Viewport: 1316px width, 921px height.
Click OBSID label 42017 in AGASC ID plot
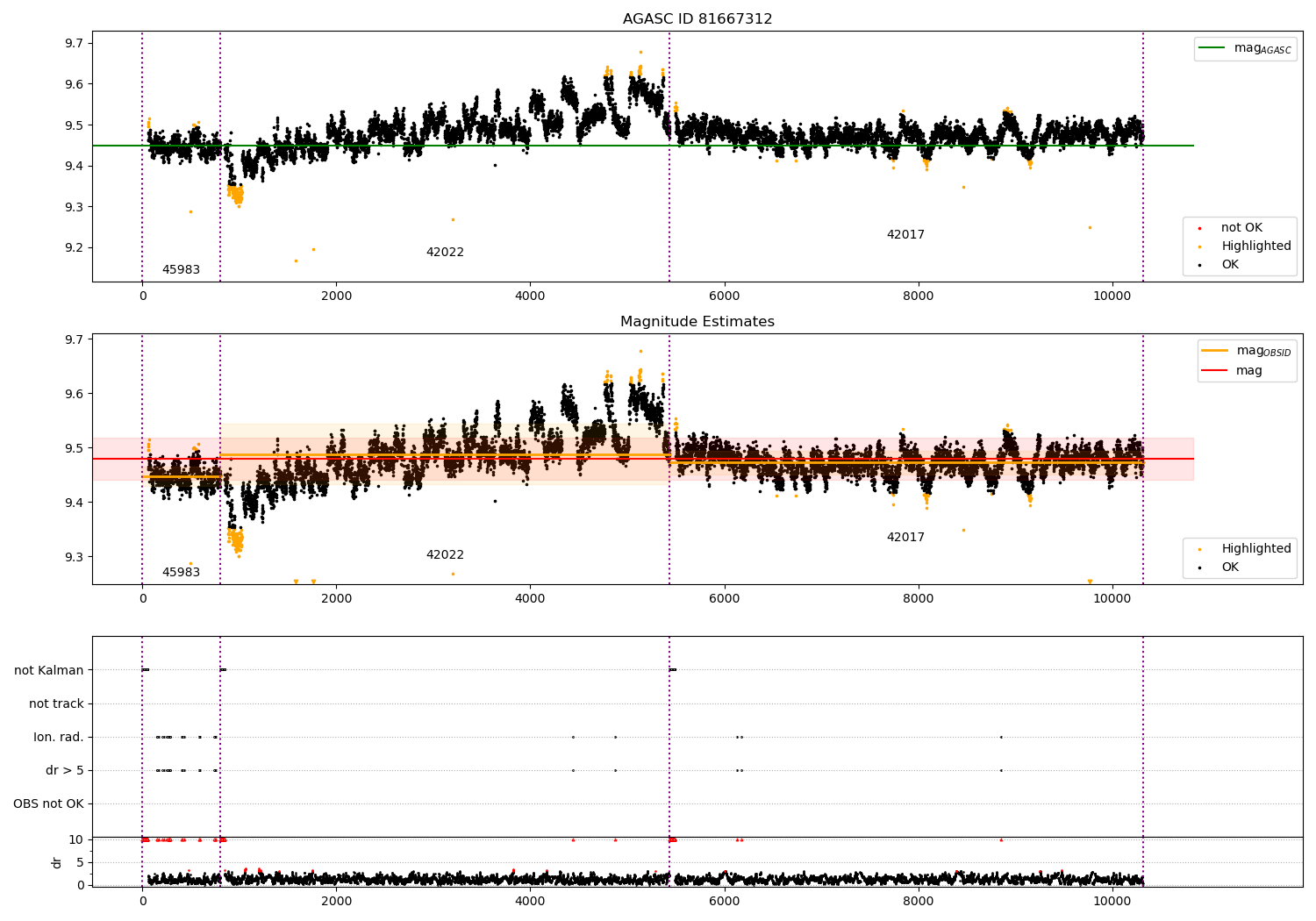[x=905, y=235]
